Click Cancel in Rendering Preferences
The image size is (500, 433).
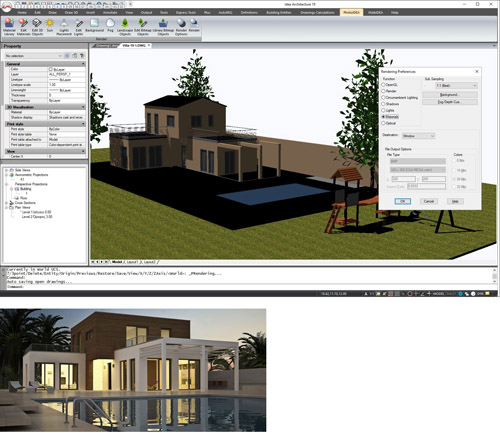tap(429, 201)
